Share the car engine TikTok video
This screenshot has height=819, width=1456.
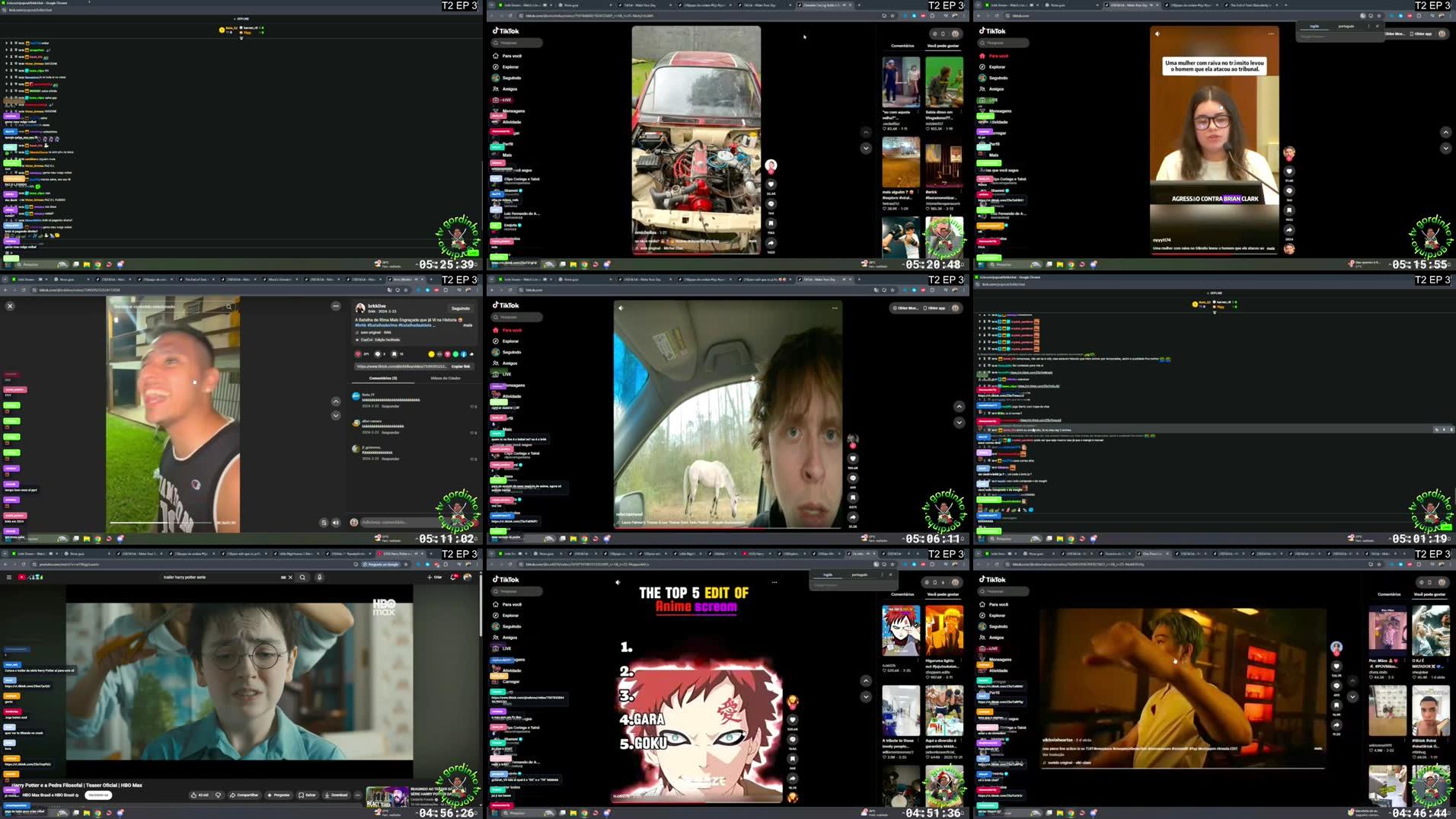[x=771, y=242]
